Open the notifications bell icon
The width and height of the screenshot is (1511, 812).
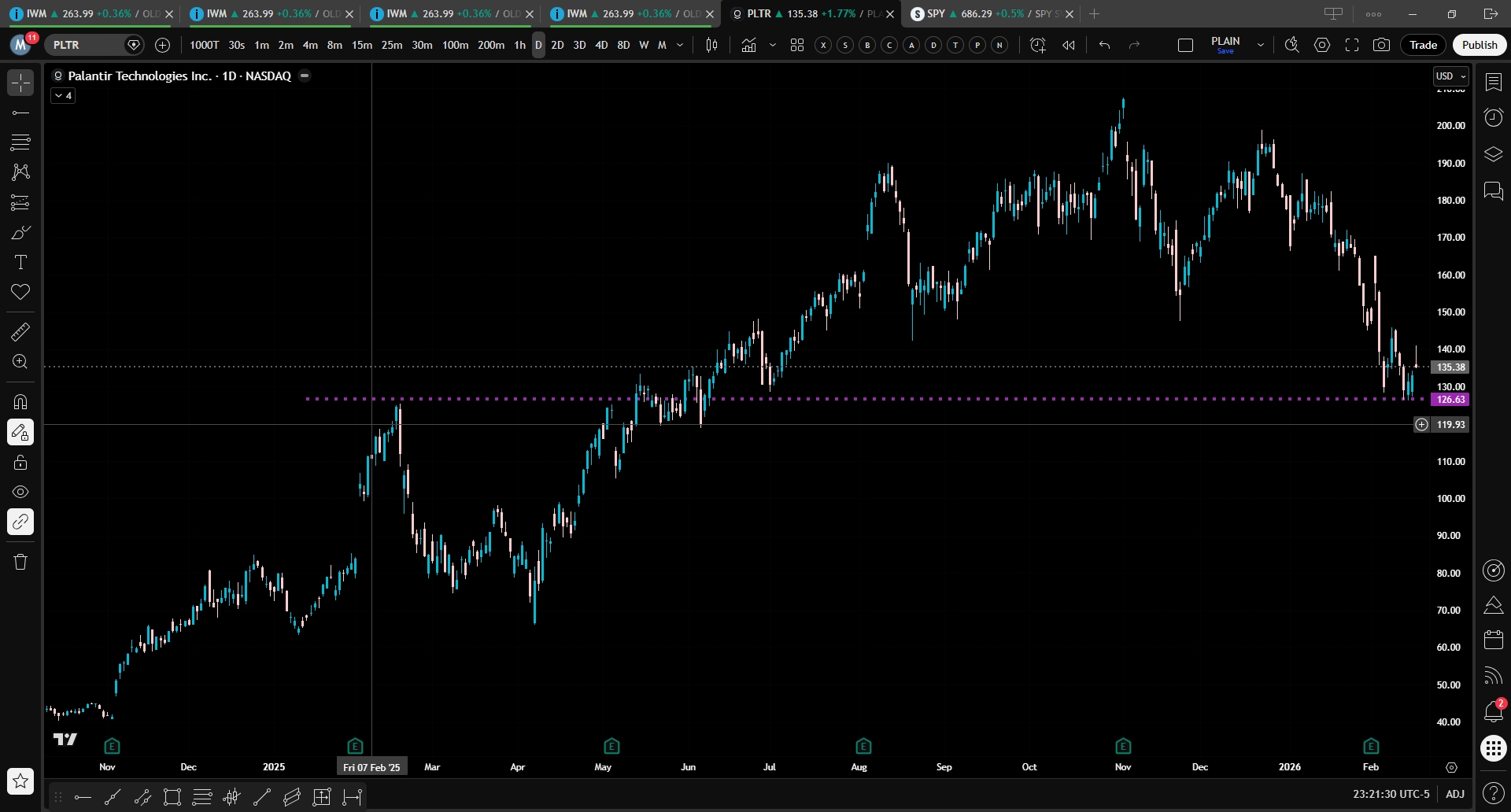(1493, 711)
